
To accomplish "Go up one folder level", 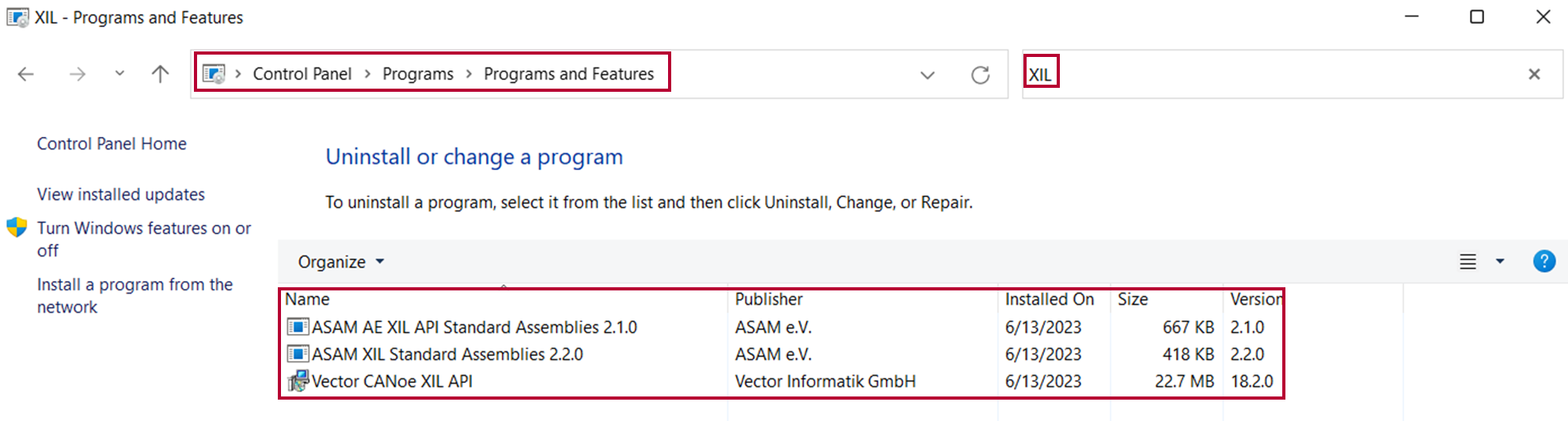I will [160, 74].
